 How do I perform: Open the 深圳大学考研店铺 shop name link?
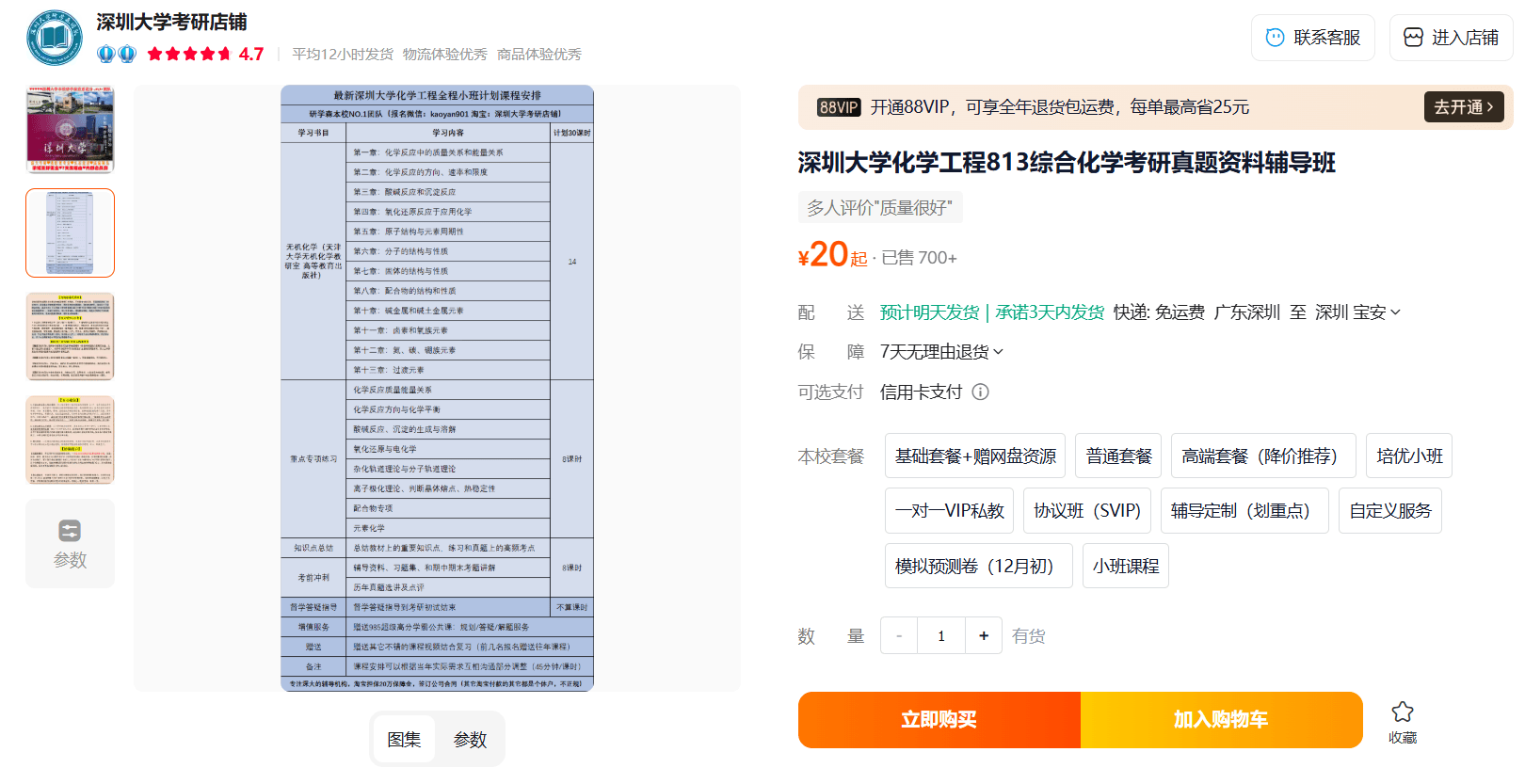pyautogui.click(x=171, y=22)
